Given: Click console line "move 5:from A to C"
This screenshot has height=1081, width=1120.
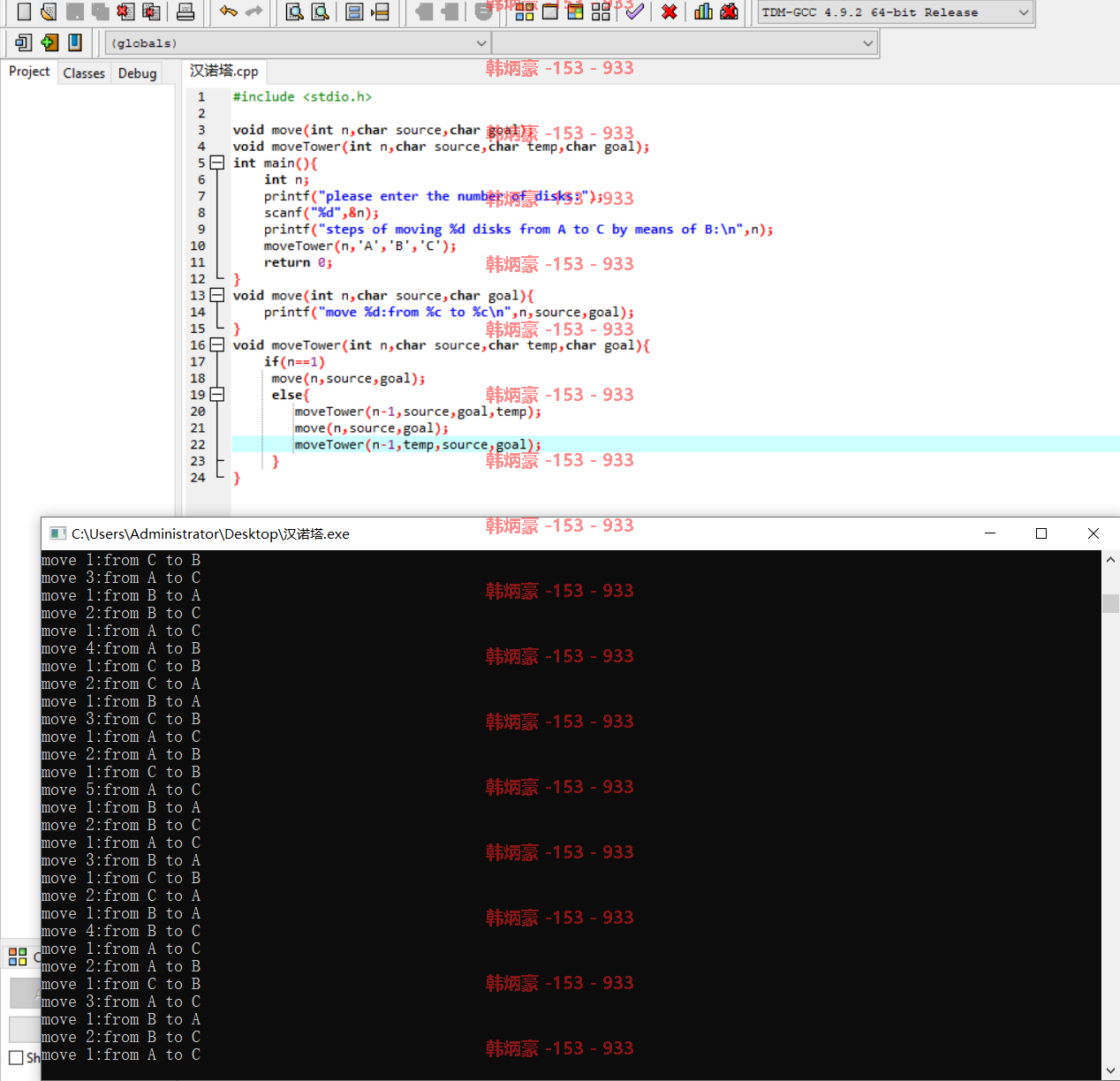Looking at the screenshot, I should pos(121,790).
